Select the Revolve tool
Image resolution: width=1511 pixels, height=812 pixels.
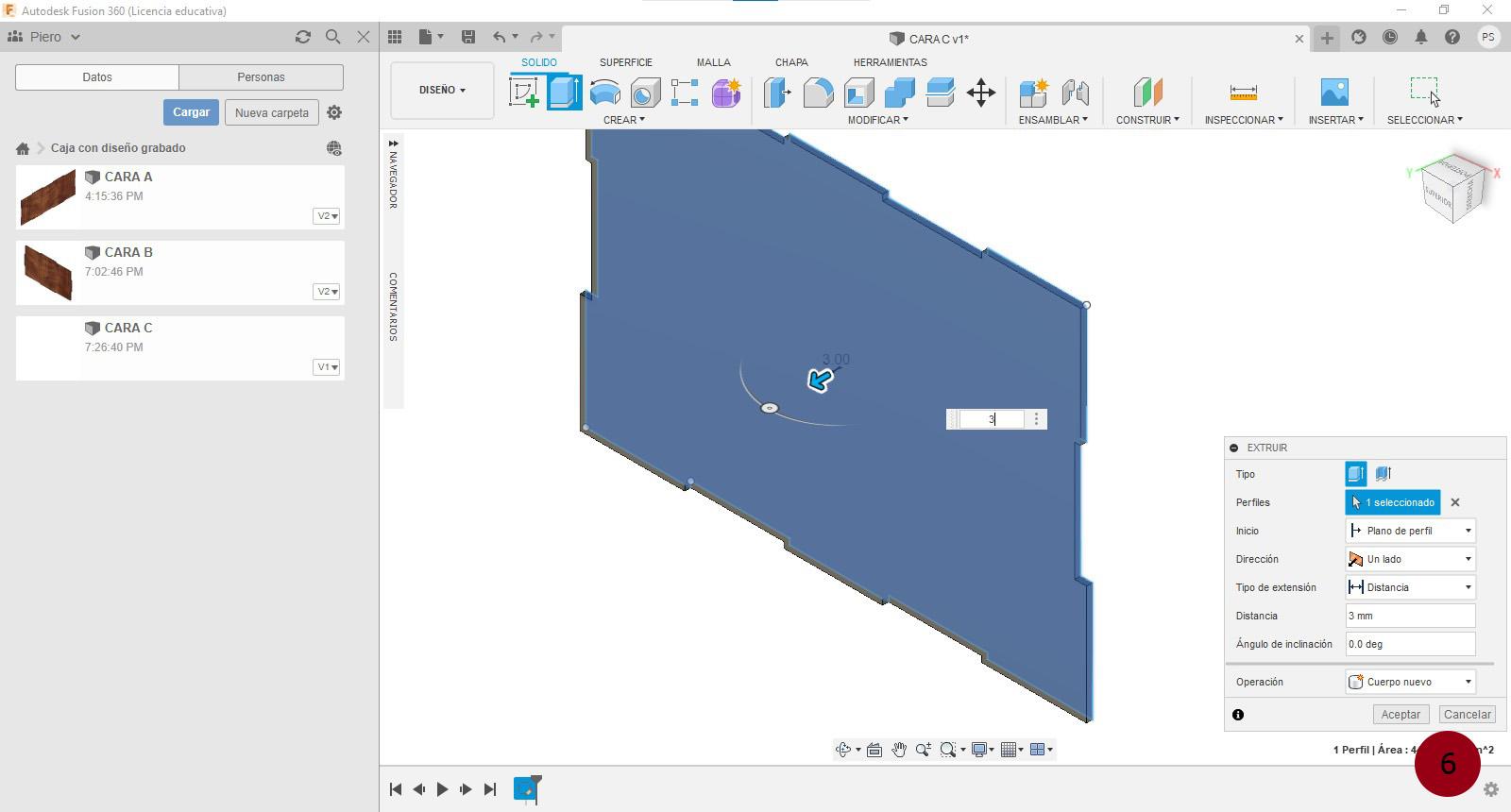605,93
